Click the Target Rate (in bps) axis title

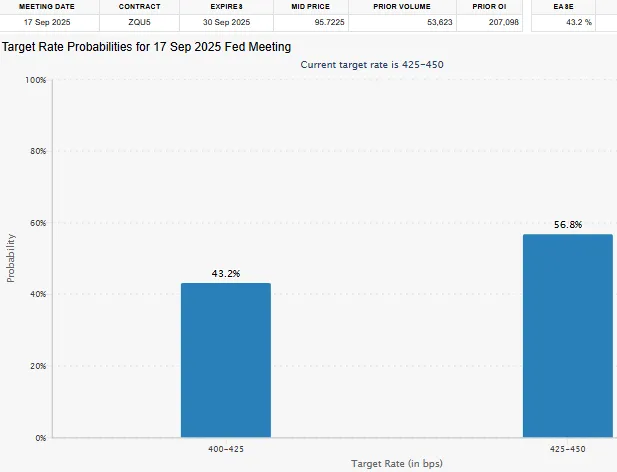click(396, 464)
